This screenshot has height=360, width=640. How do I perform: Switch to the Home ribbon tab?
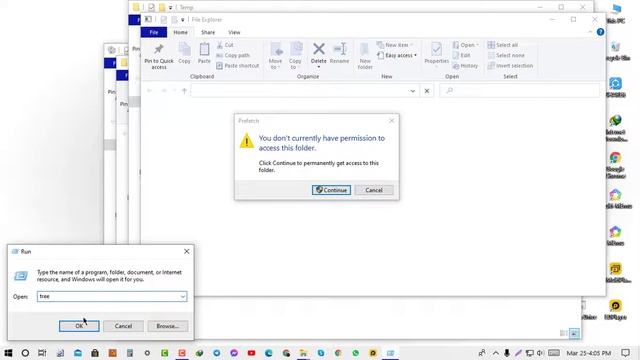(180, 32)
